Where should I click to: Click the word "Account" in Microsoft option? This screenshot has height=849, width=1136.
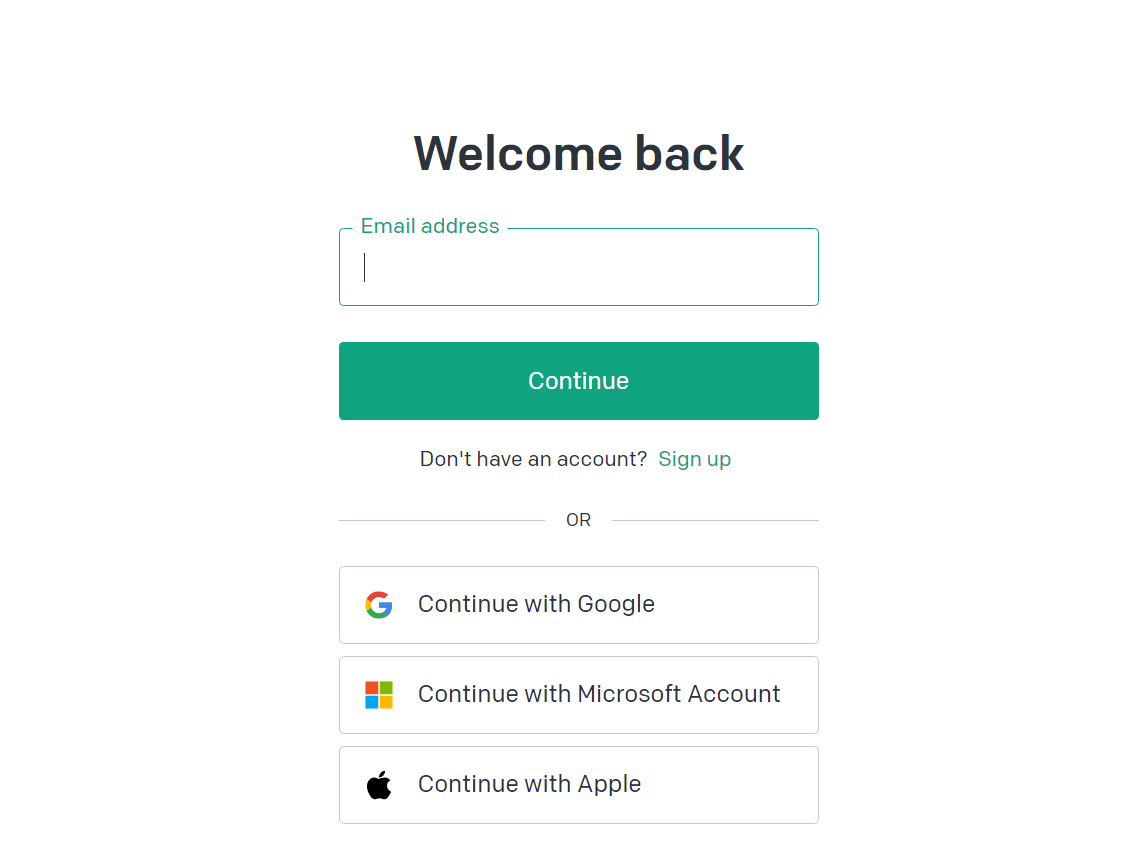[733, 694]
